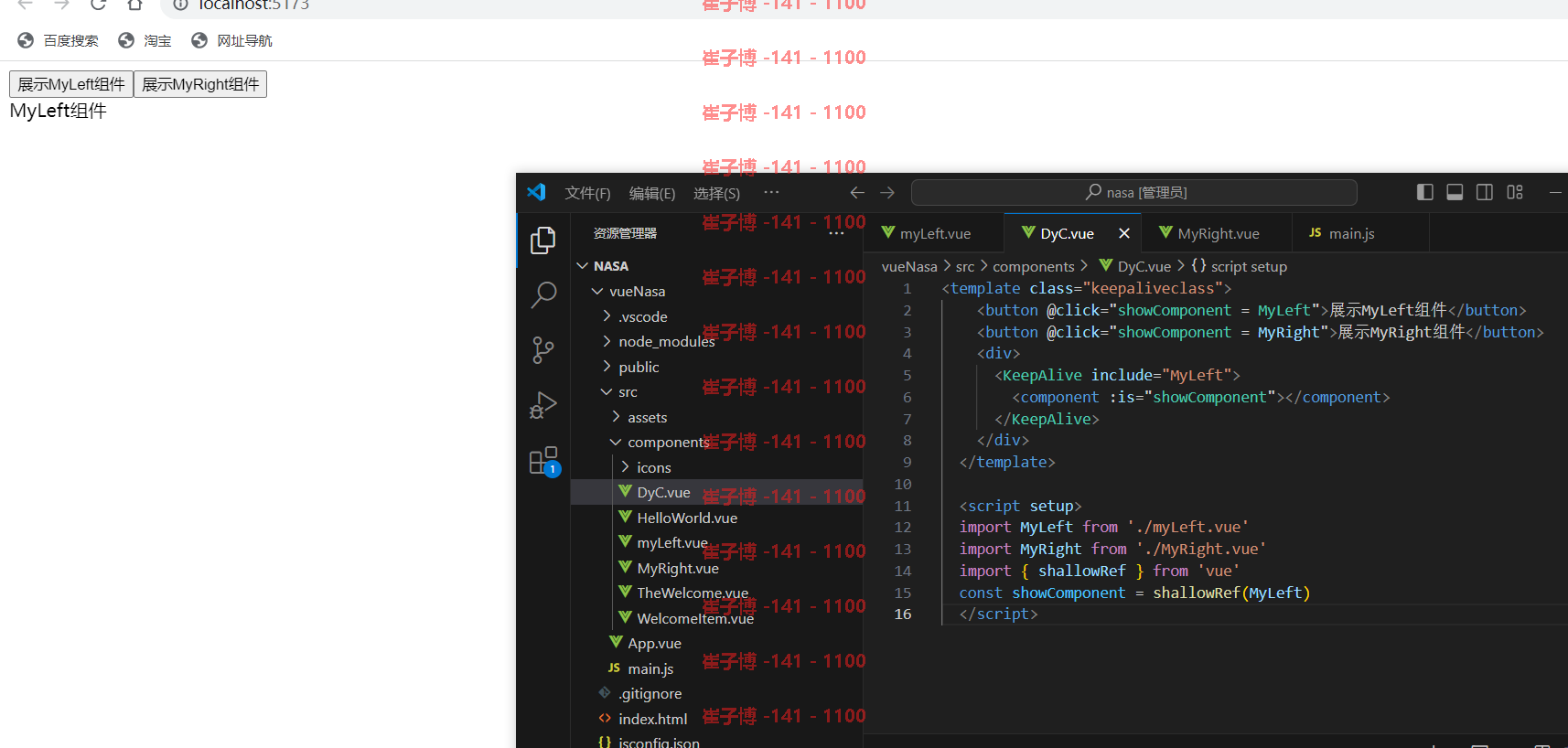
Task: Collapse the NASA root folder
Action: [716, 266]
